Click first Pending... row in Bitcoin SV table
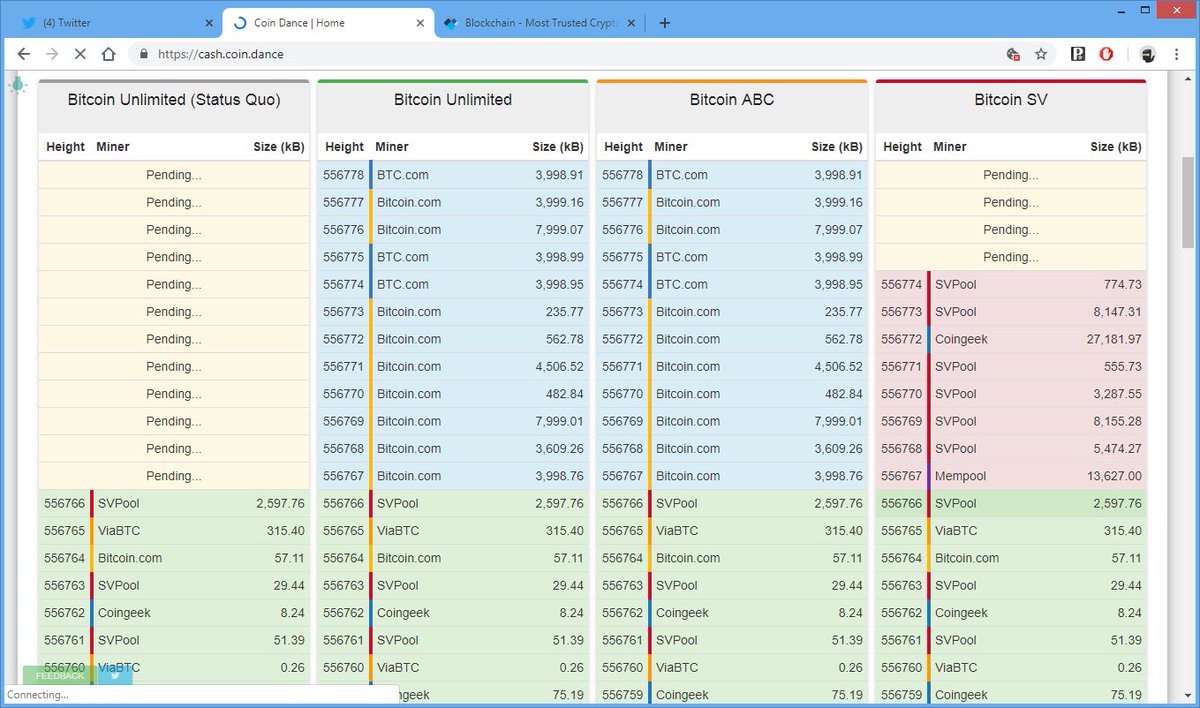 pyautogui.click(x=1011, y=175)
